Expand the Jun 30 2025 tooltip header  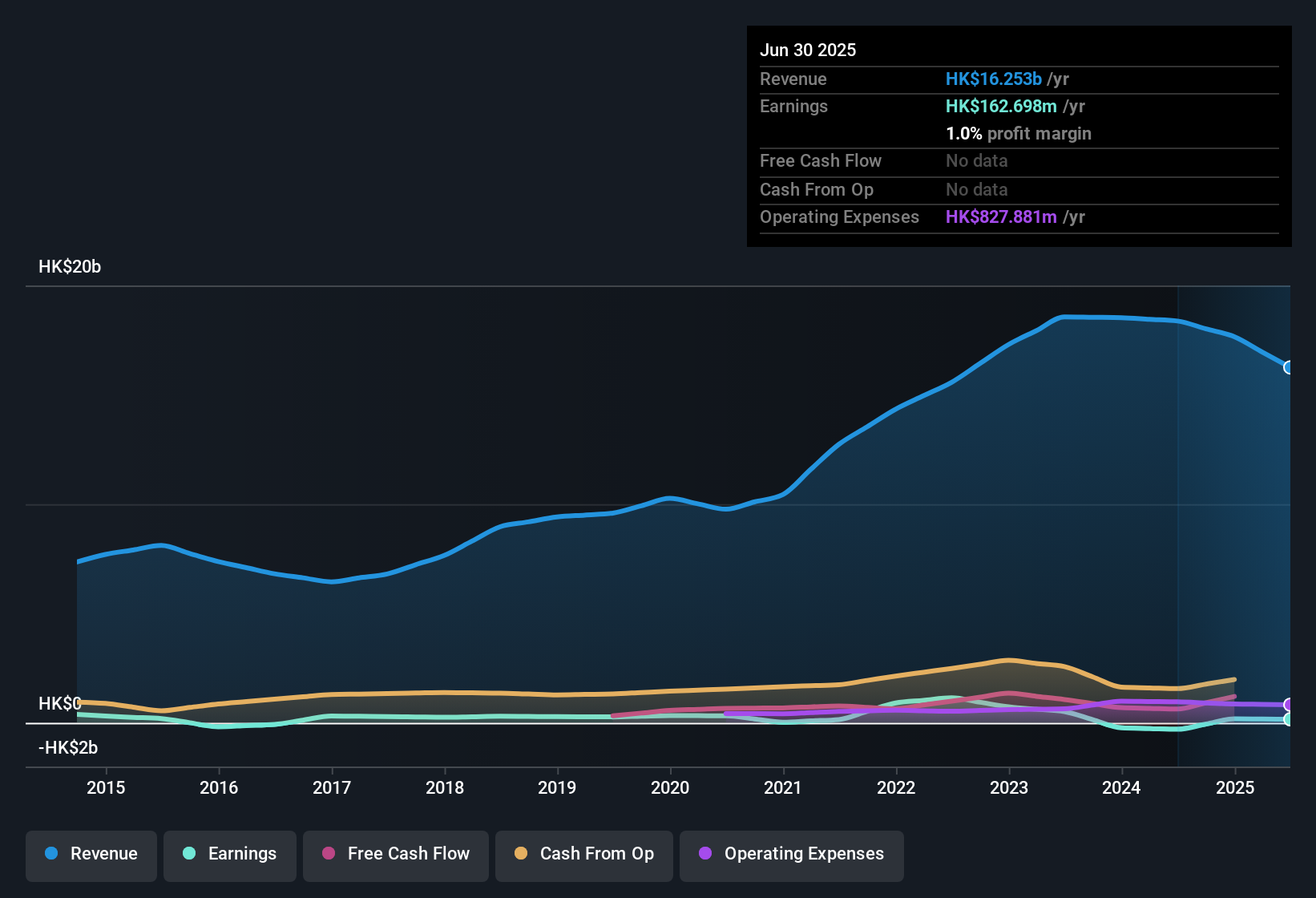808,50
